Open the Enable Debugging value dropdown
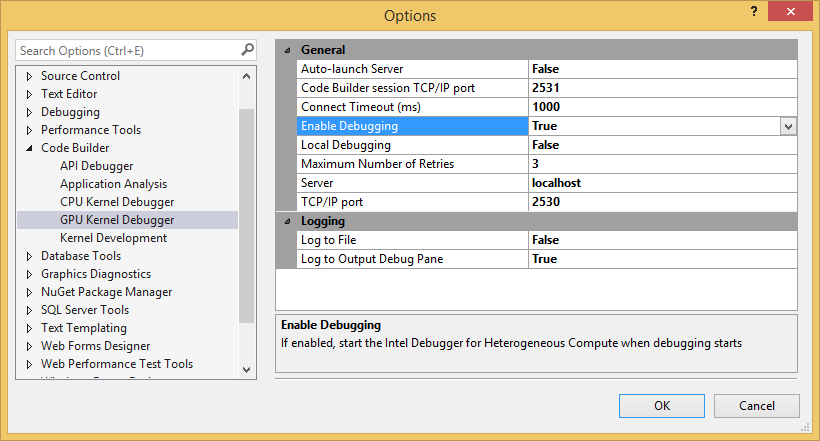 [788, 126]
